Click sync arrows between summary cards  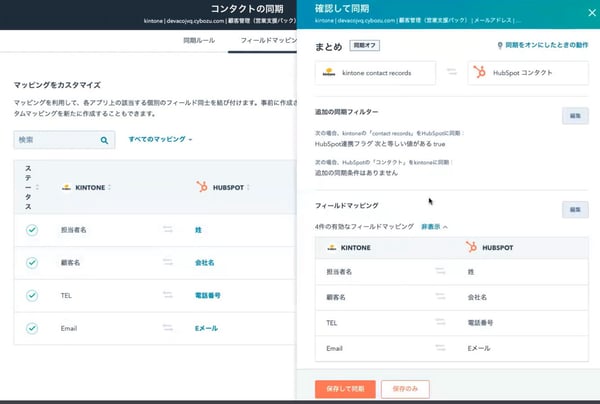(x=452, y=72)
